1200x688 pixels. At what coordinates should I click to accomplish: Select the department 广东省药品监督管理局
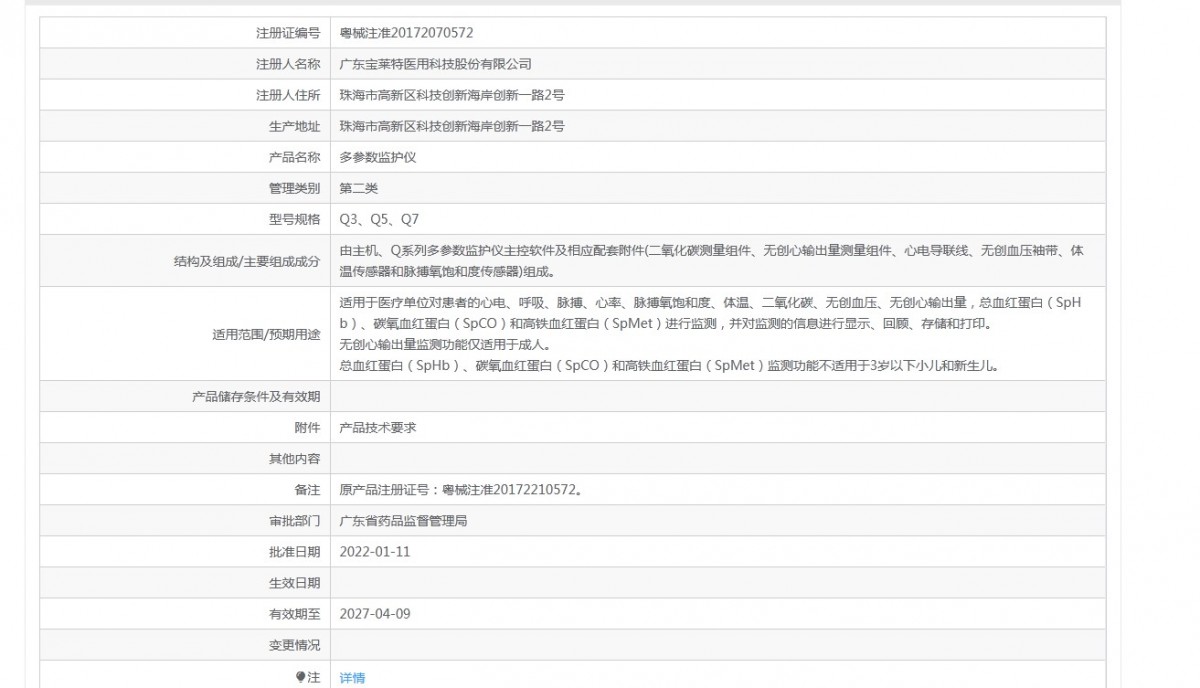[404, 520]
